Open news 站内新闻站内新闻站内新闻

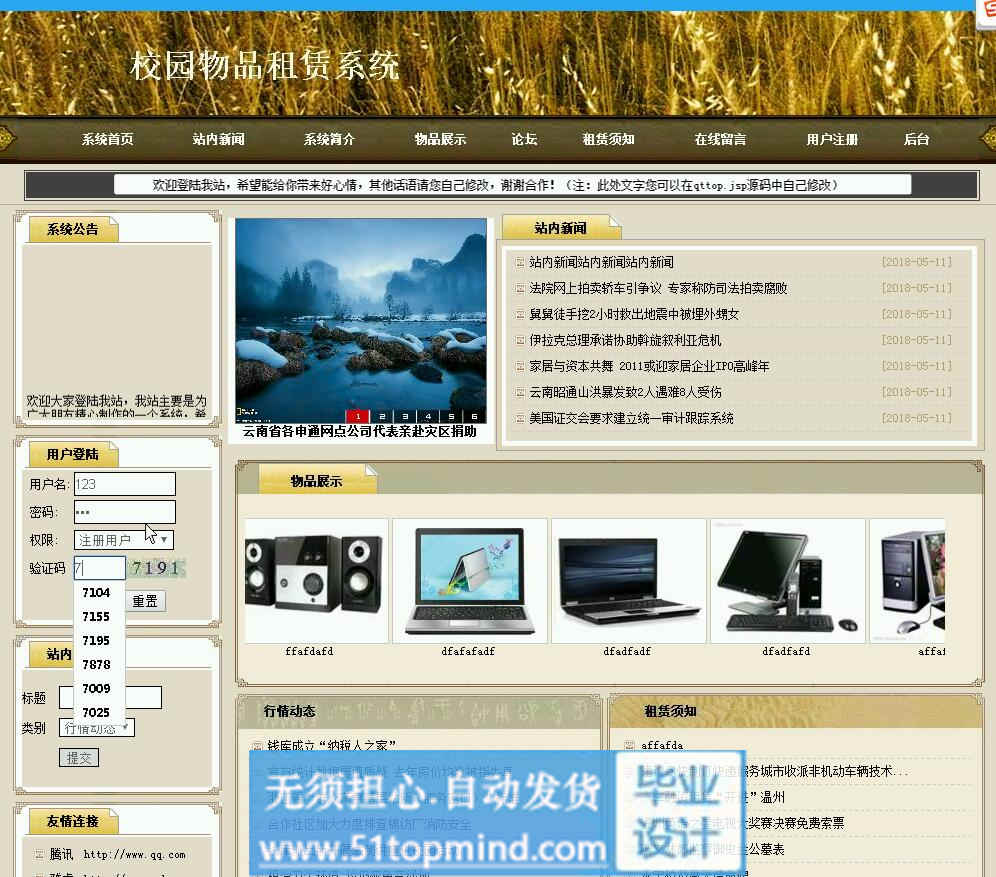[601, 262]
